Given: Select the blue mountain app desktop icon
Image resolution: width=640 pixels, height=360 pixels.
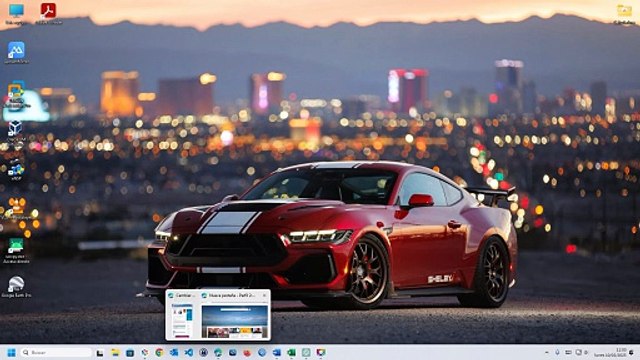Looking at the screenshot, I should point(16,53).
